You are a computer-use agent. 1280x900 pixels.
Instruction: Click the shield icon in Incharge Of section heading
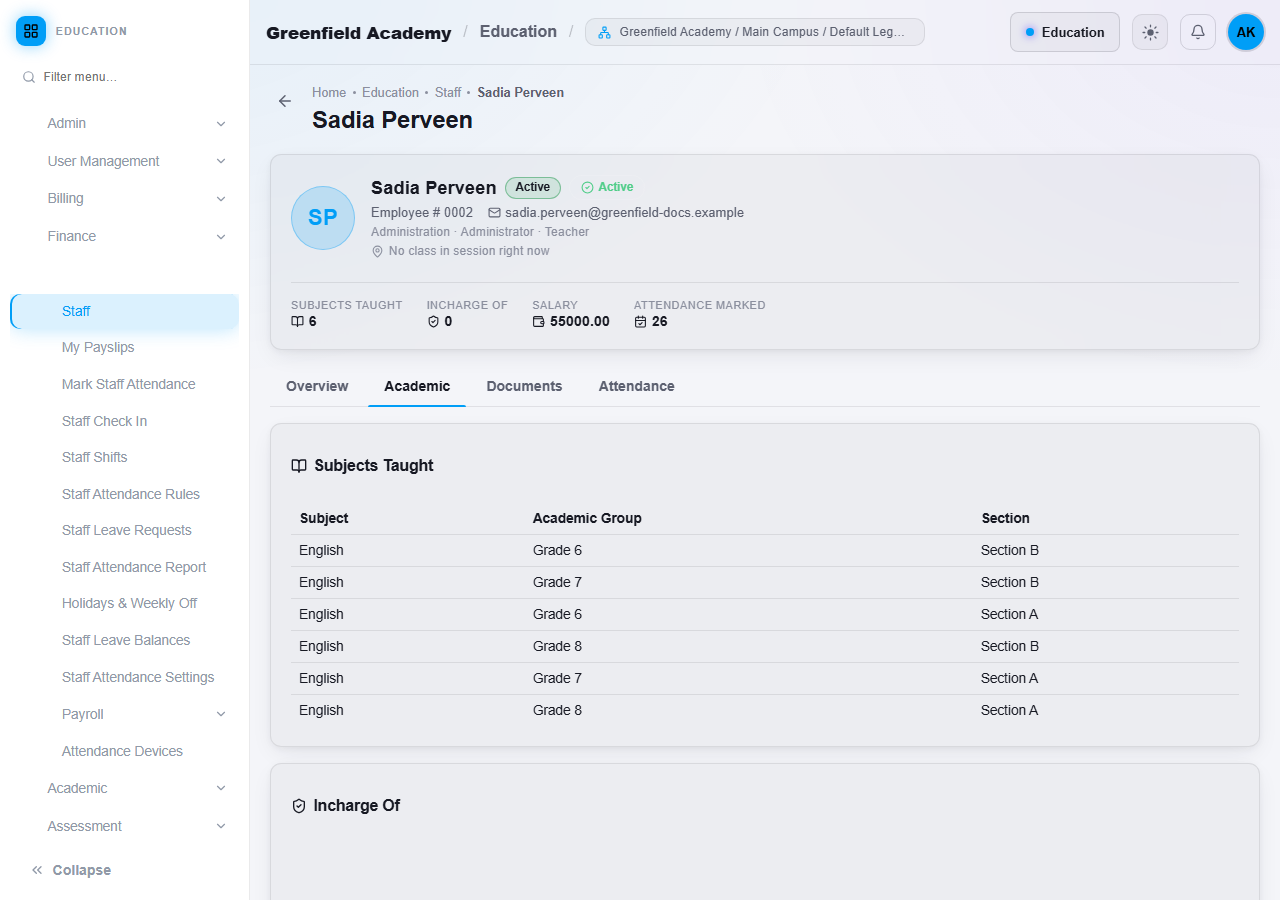298,806
